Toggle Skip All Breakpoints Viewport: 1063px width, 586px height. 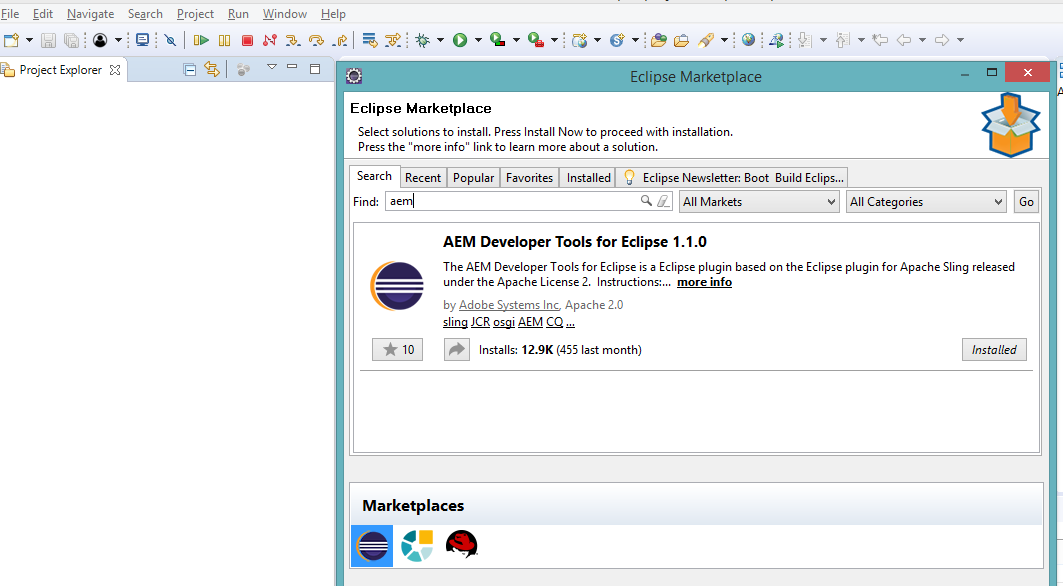(x=170, y=39)
